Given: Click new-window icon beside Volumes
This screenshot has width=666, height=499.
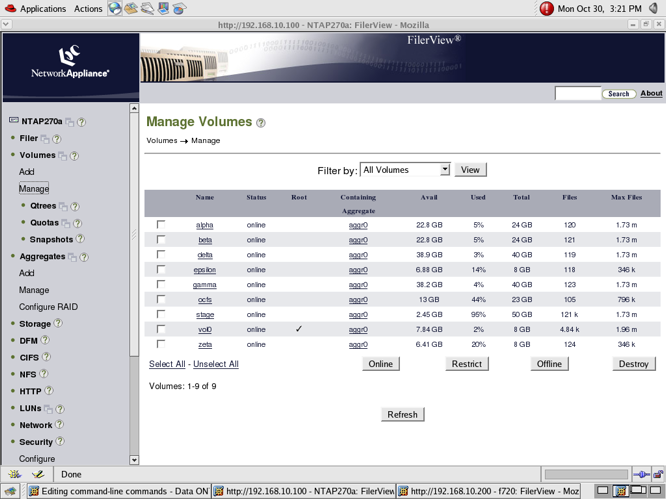Looking at the screenshot, I should (x=62, y=156).
